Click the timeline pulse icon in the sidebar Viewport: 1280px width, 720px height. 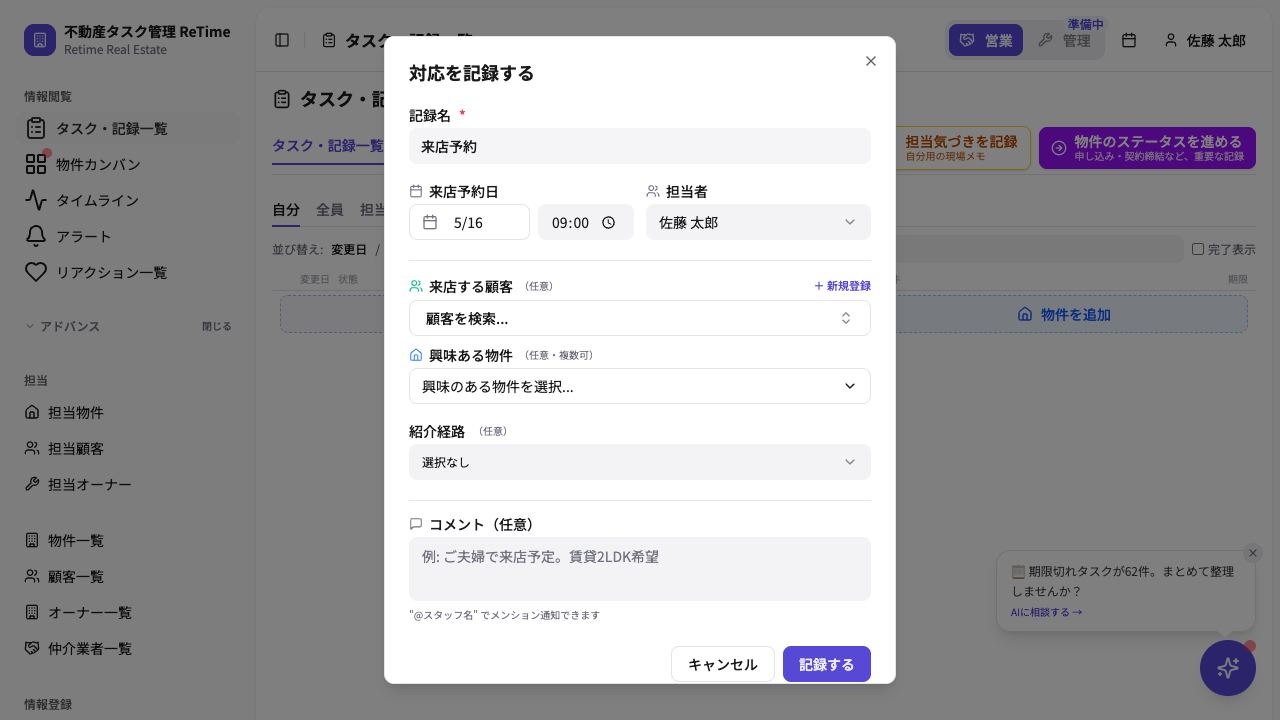pyautogui.click(x=36, y=200)
